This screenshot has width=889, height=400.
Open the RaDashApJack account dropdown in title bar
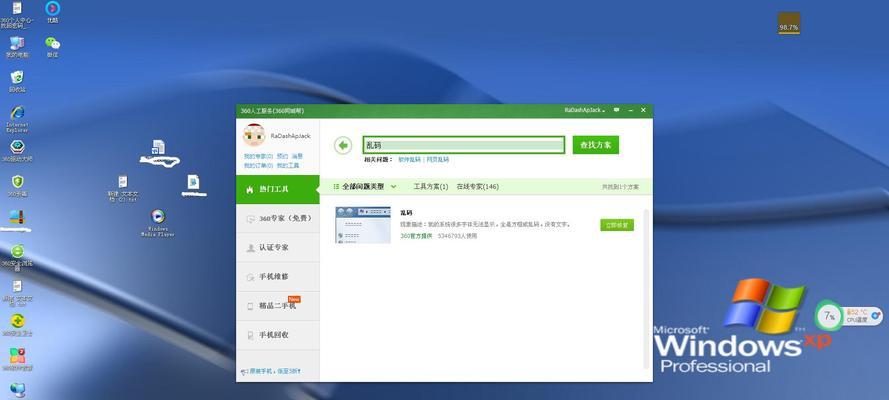coord(585,110)
